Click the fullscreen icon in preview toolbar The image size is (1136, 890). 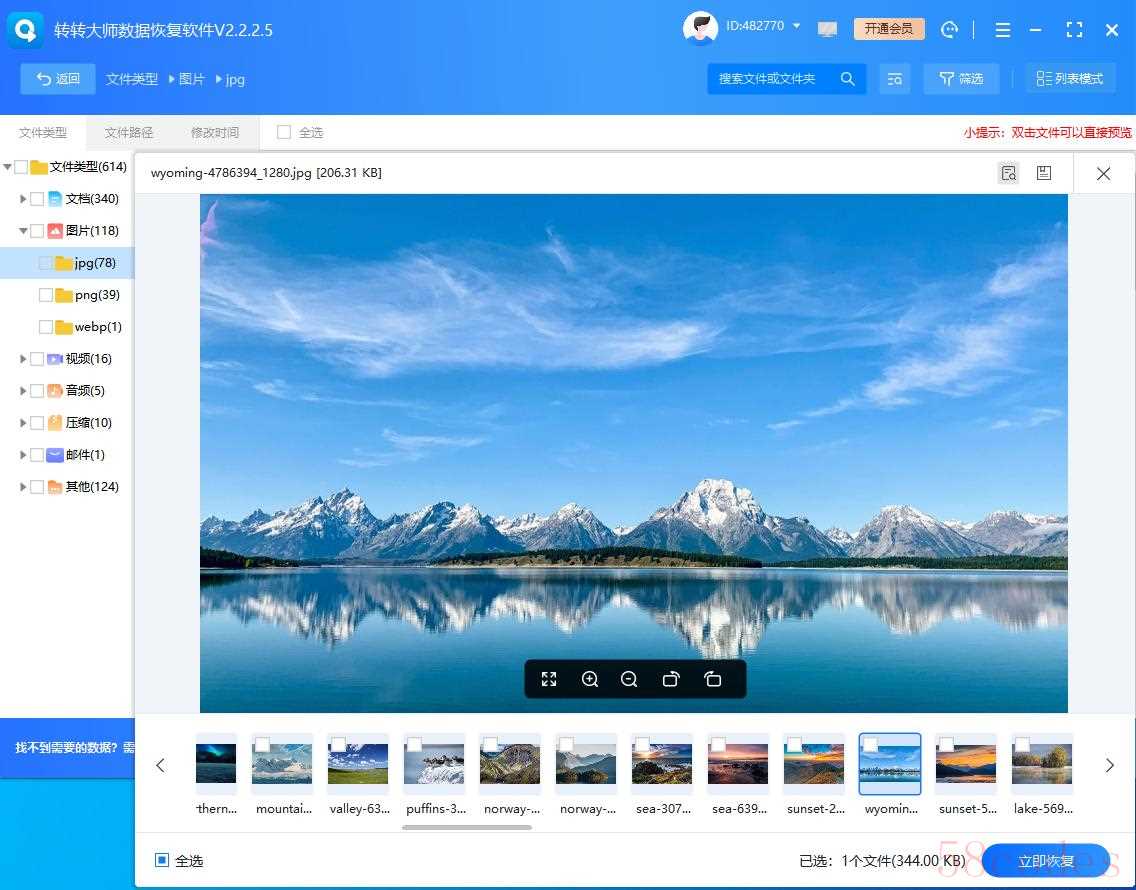[549, 679]
